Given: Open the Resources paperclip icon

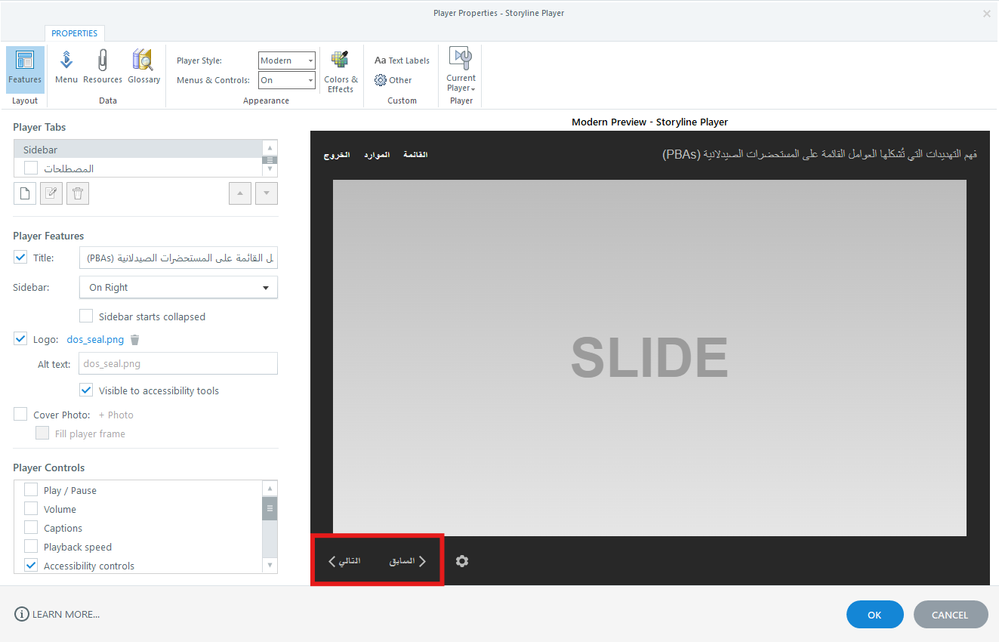Looking at the screenshot, I should (102, 66).
